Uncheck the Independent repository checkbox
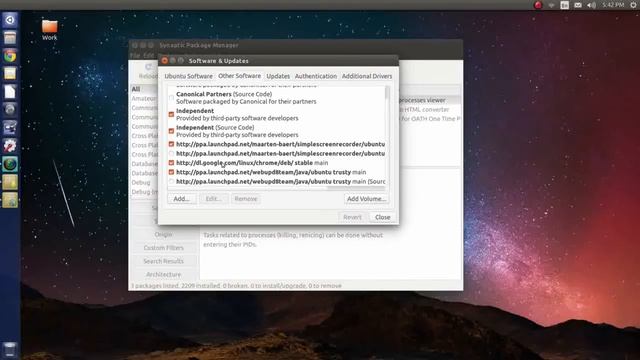Viewport: 640px width, 360px height. click(x=171, y=114)
